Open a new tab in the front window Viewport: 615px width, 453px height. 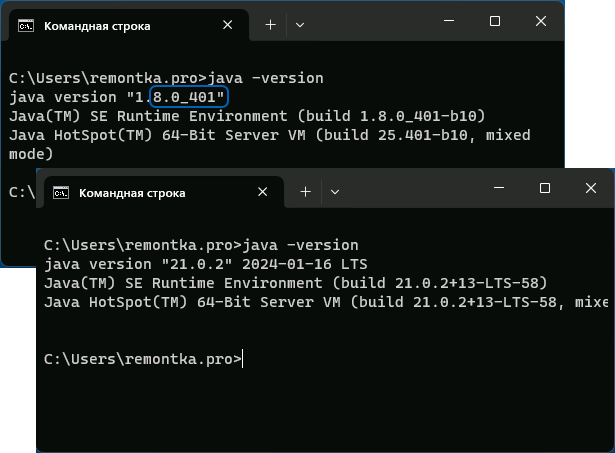coord(306,192)
